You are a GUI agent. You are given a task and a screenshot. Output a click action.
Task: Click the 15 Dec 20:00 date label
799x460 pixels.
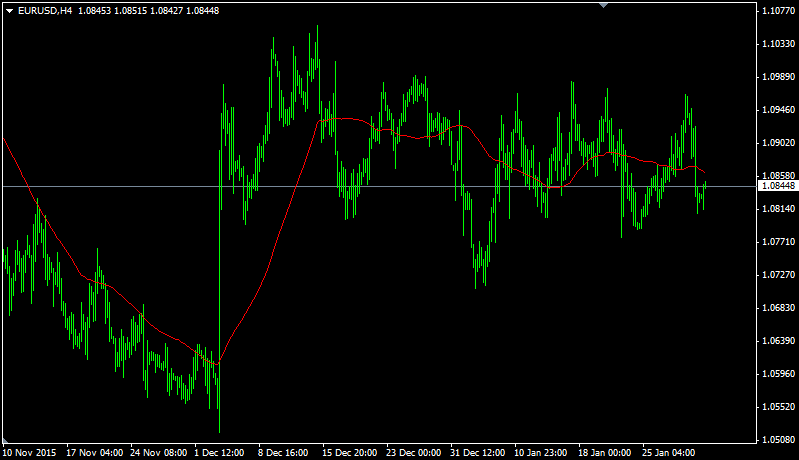pos(350,452)
